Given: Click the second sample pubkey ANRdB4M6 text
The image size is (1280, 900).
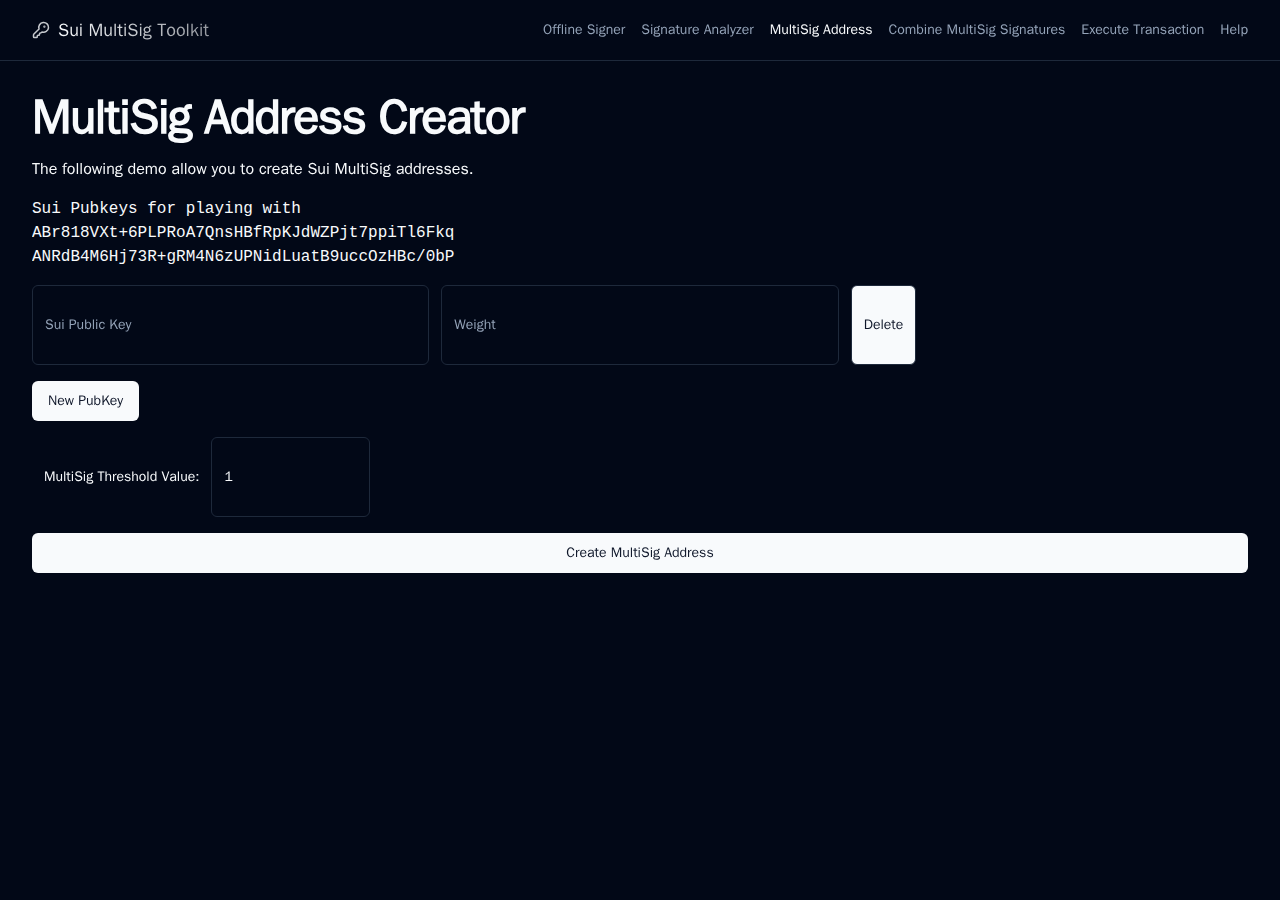Looking at the screenshot, I should pos(243,256).
